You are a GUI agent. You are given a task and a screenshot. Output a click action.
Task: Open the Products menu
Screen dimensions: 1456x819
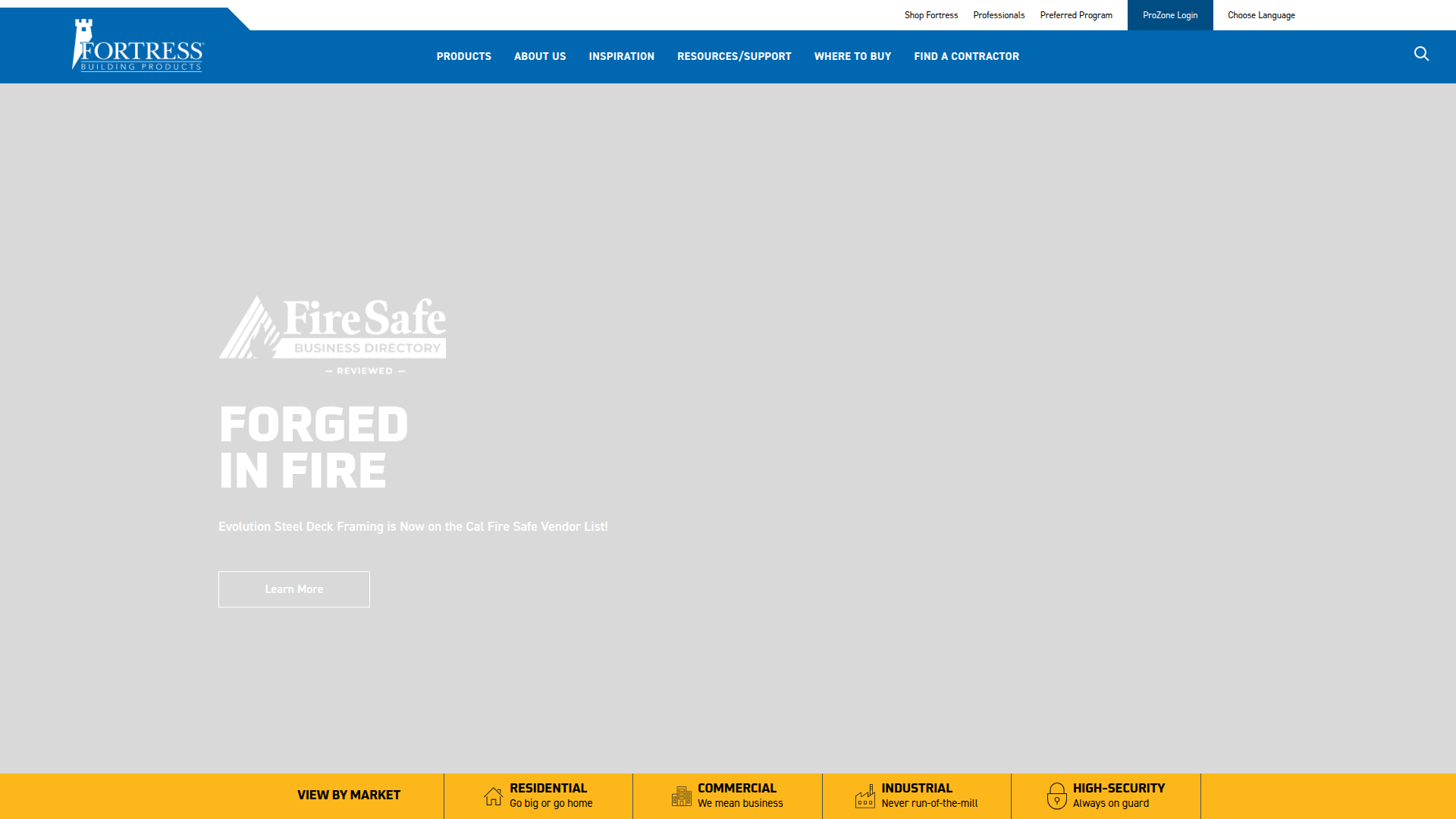[x=464, y=57]
